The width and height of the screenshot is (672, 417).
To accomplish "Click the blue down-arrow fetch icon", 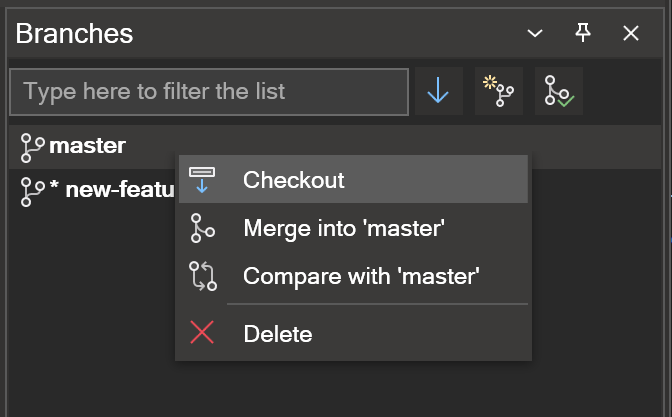I will 438,91.
